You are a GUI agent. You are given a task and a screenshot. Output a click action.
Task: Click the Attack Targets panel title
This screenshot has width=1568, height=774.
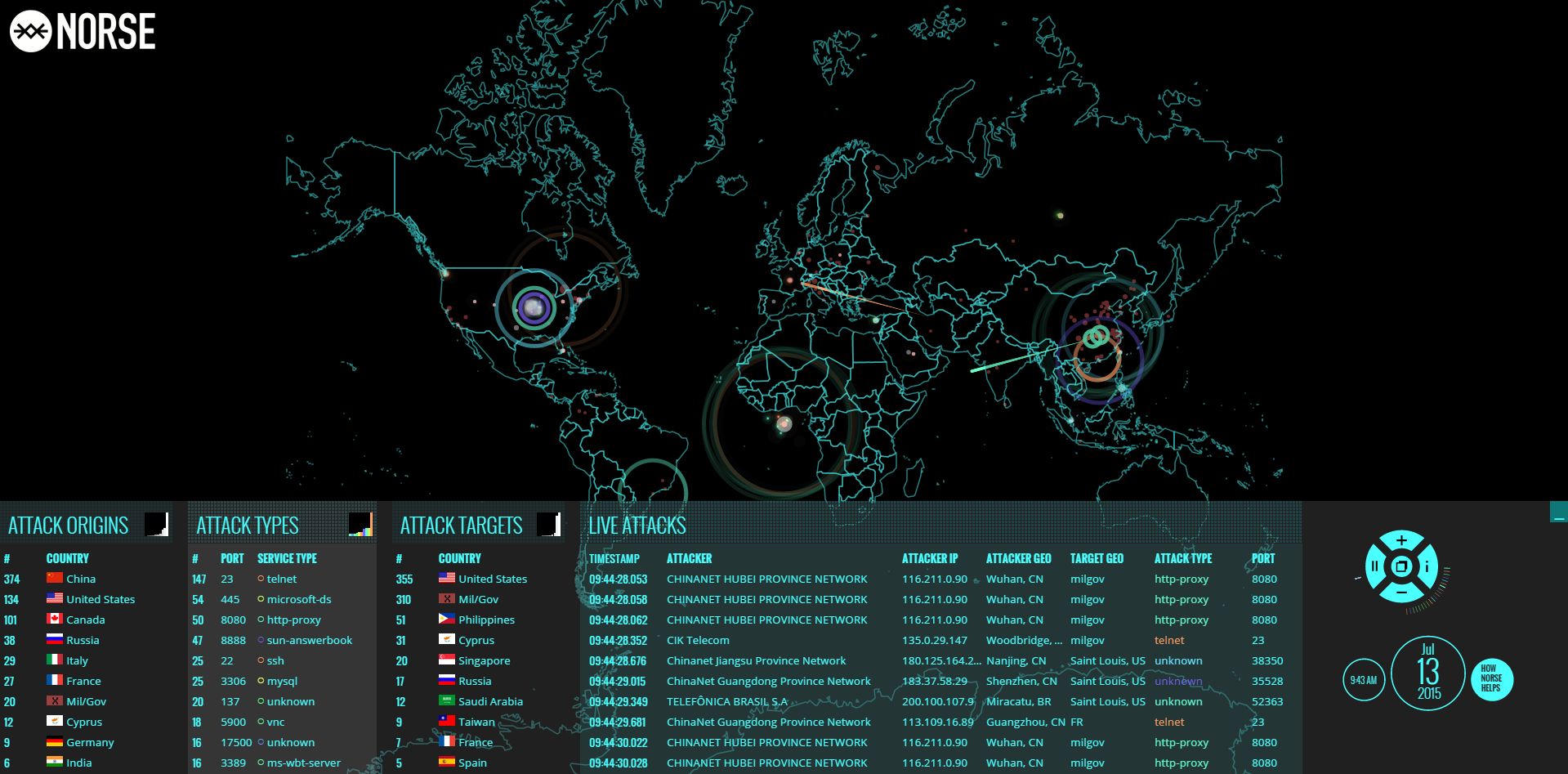(x=461, y=526)
